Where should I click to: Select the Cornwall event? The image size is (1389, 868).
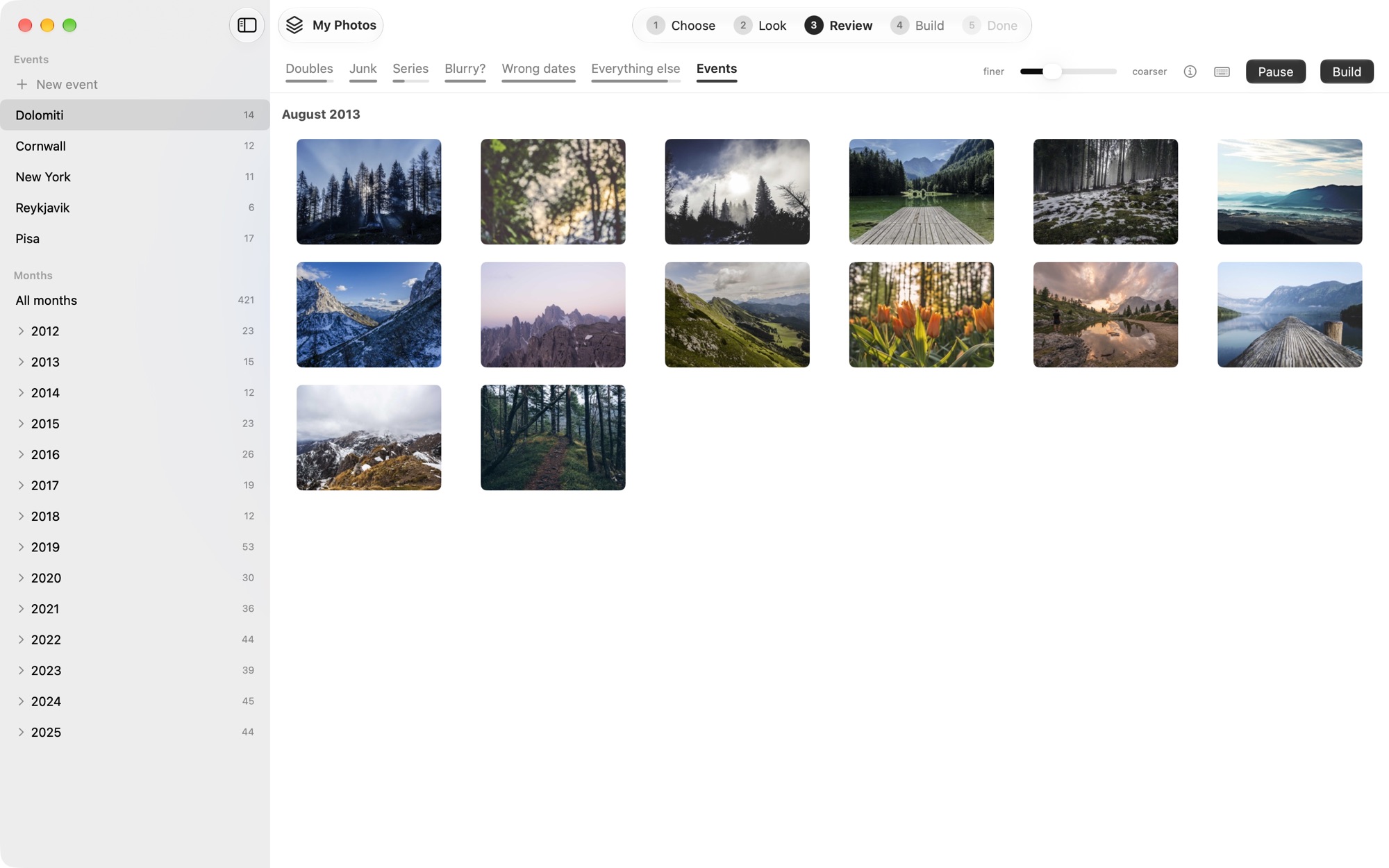(135, 146)
